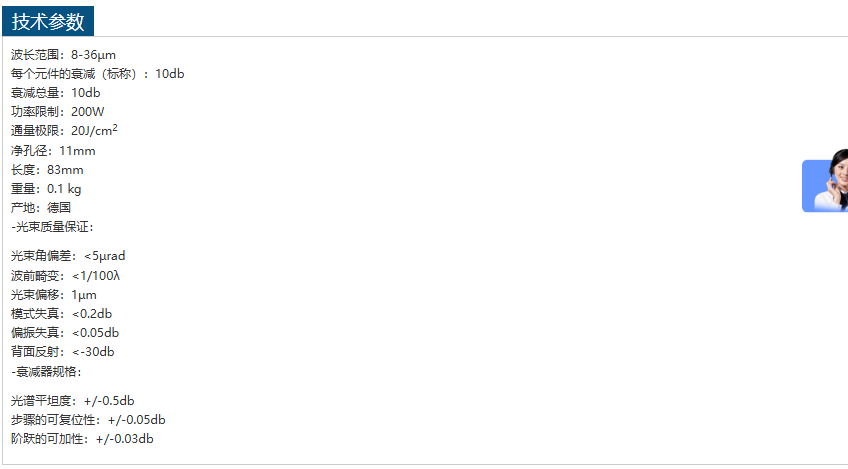The width and height of the screenshot is (848, 469).
Task: Select the 背面反射 <-30db line
Action: pyautogui.click(x=63, y=352)
